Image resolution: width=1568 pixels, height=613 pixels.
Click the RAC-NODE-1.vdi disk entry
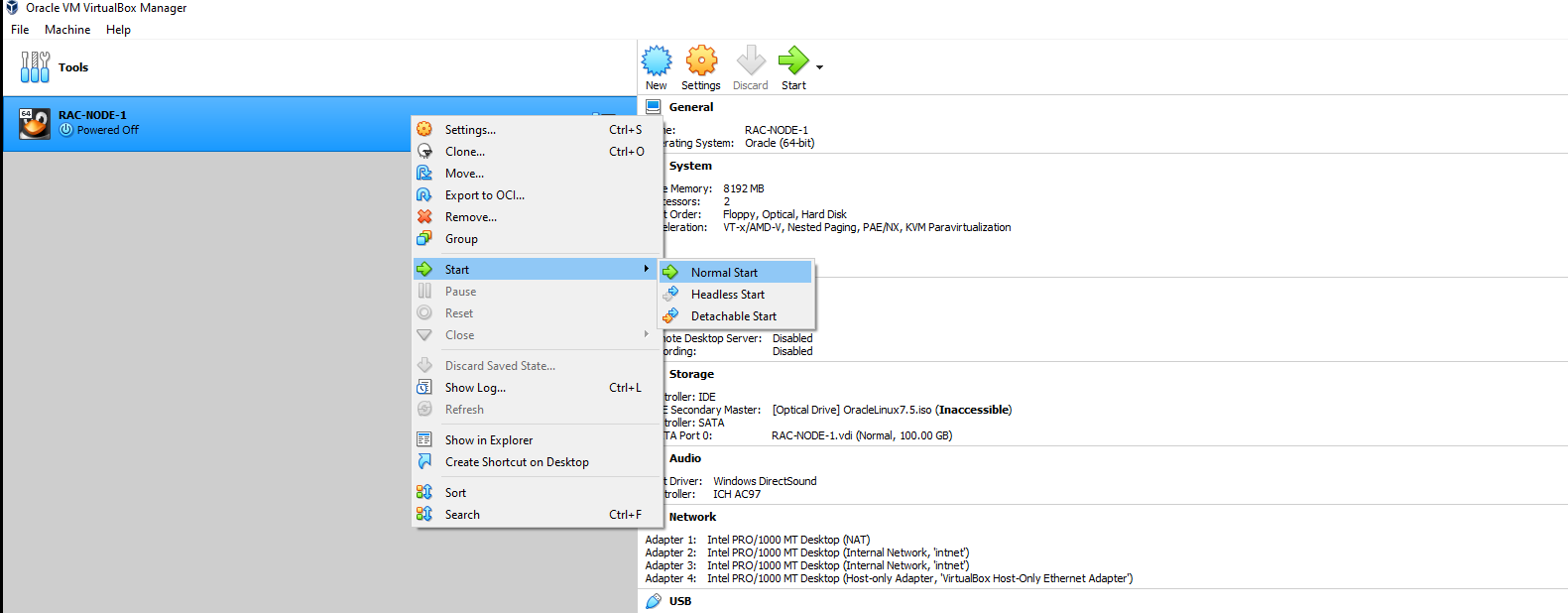(x=862, y=435)
